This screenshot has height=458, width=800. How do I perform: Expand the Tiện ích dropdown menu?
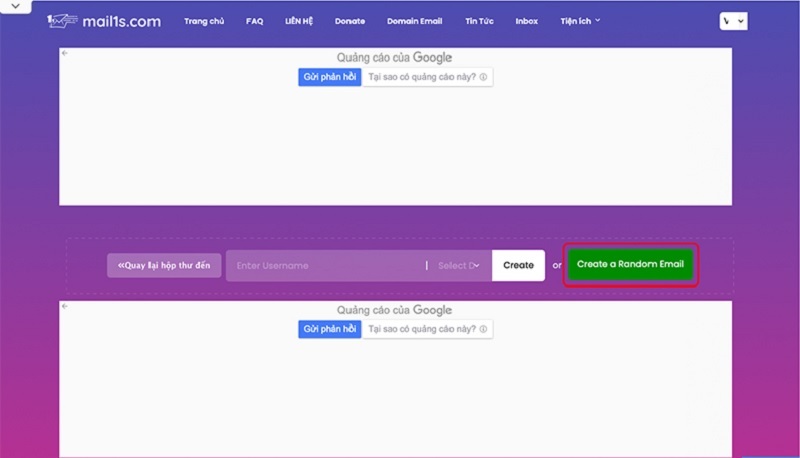pyautogui.click(x=580, y=21)
